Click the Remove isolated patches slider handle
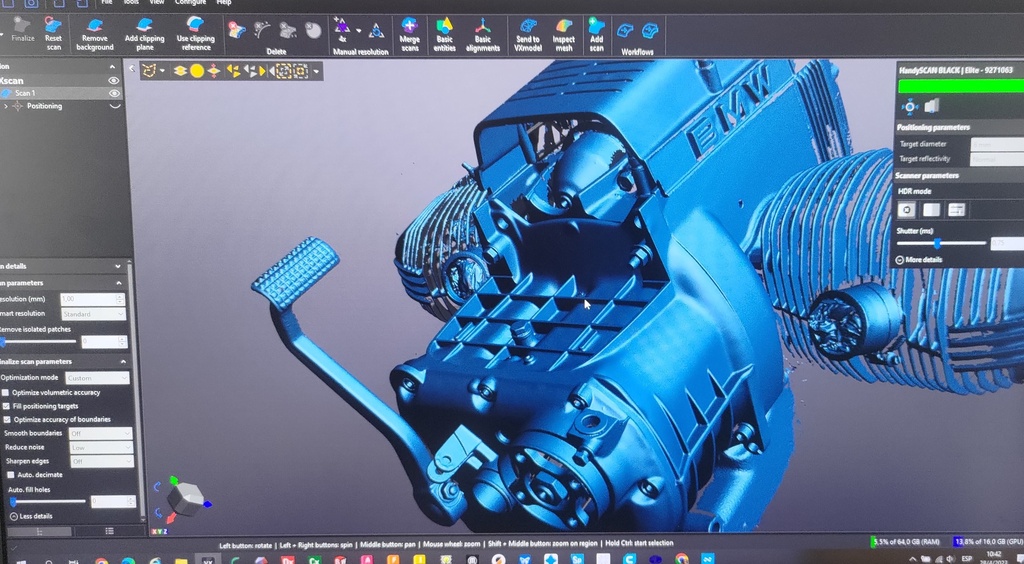The height and width of the screenshot is (564, 1024). [x=2, y=341]
